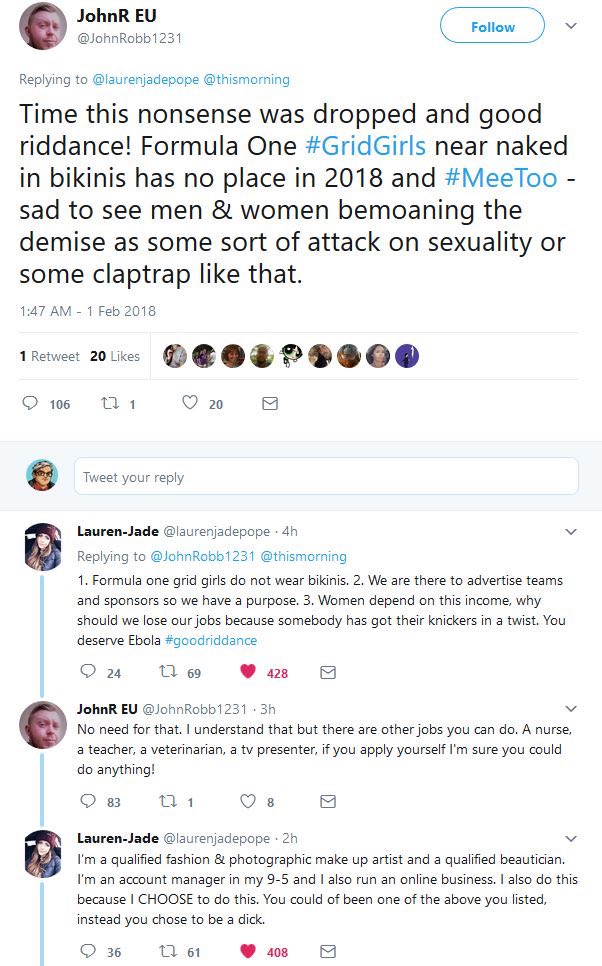Reply to JohnR EU's comment with 83 replies
This screenshot has width=602, height=966.
(88, 801)
